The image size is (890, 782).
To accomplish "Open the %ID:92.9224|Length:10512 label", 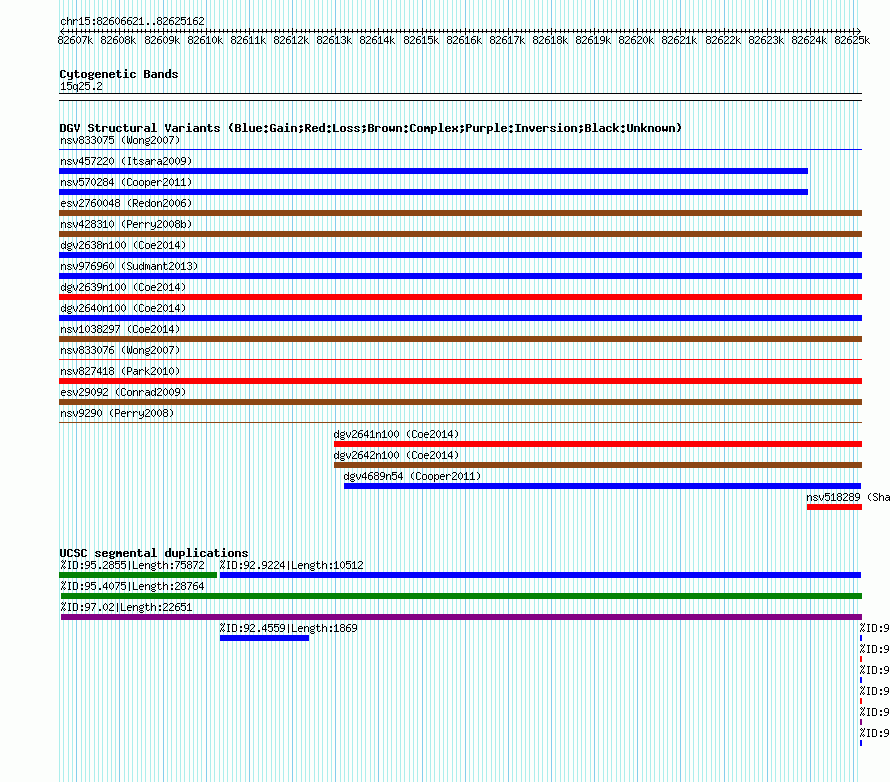I will (291, 565).
